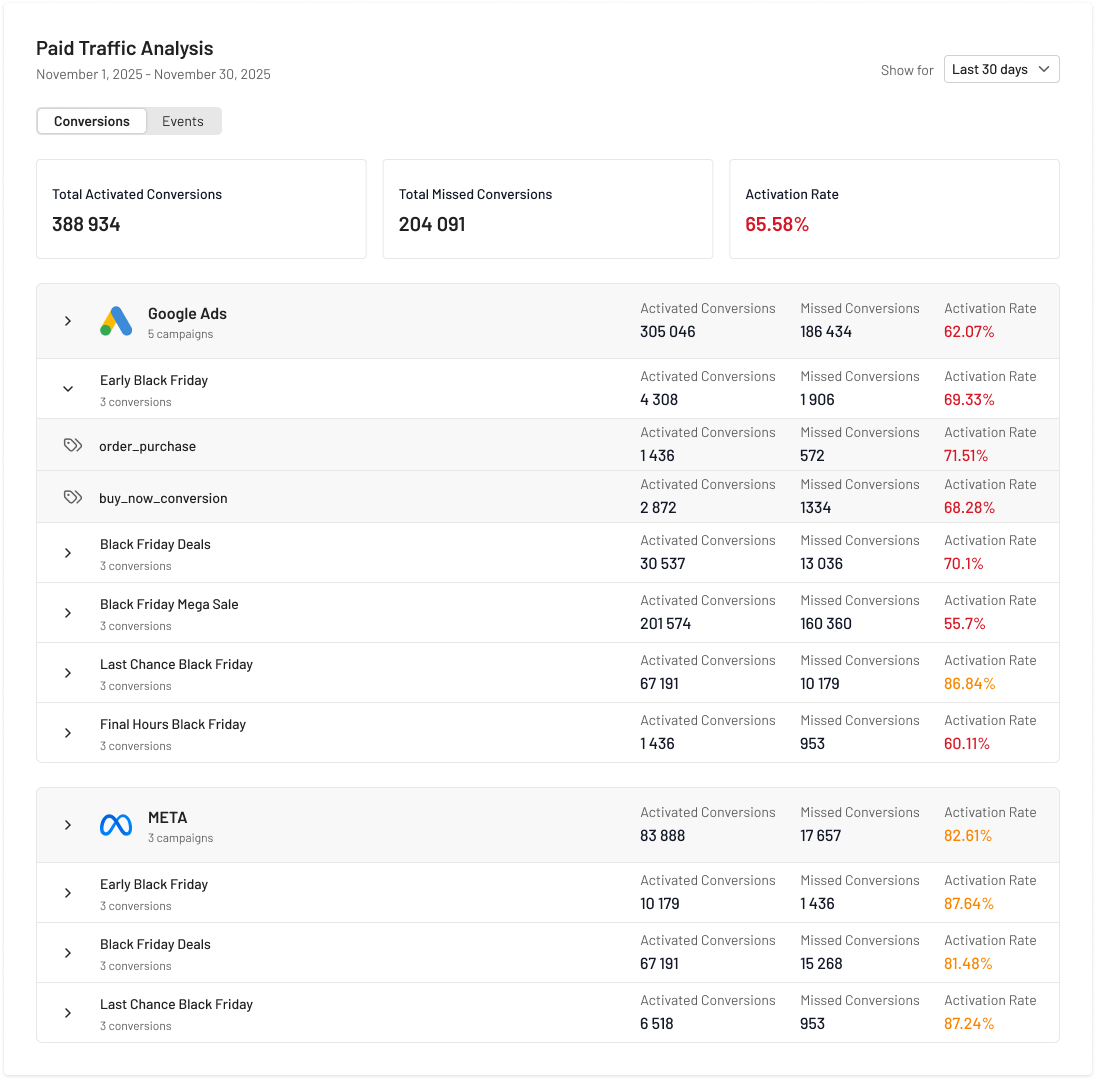Click the Activation Rate summary card
The width and height of the screenshot is (1096, 1080).
894,209
